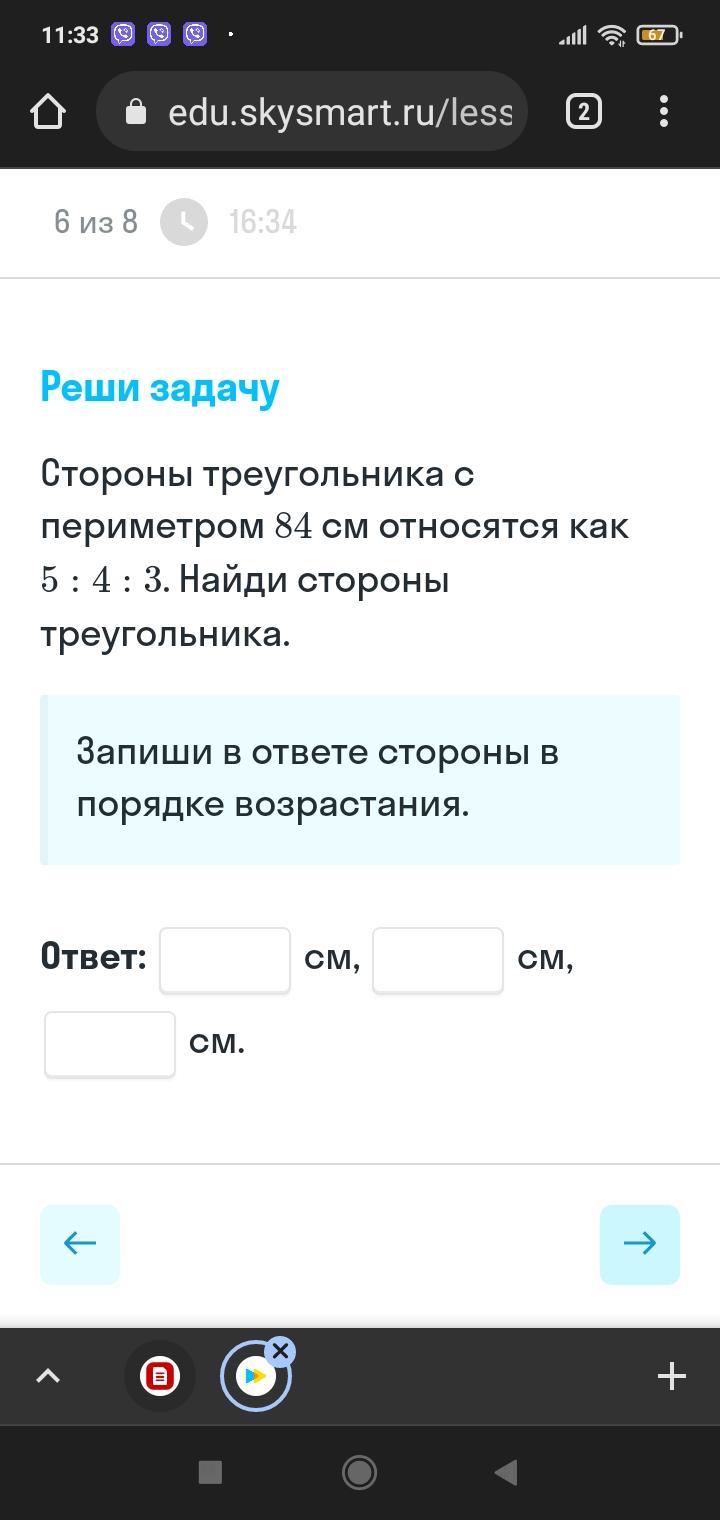This screenshot has width=720, height=1520.
Task: Tap the browser home icon
Action: 48,111
